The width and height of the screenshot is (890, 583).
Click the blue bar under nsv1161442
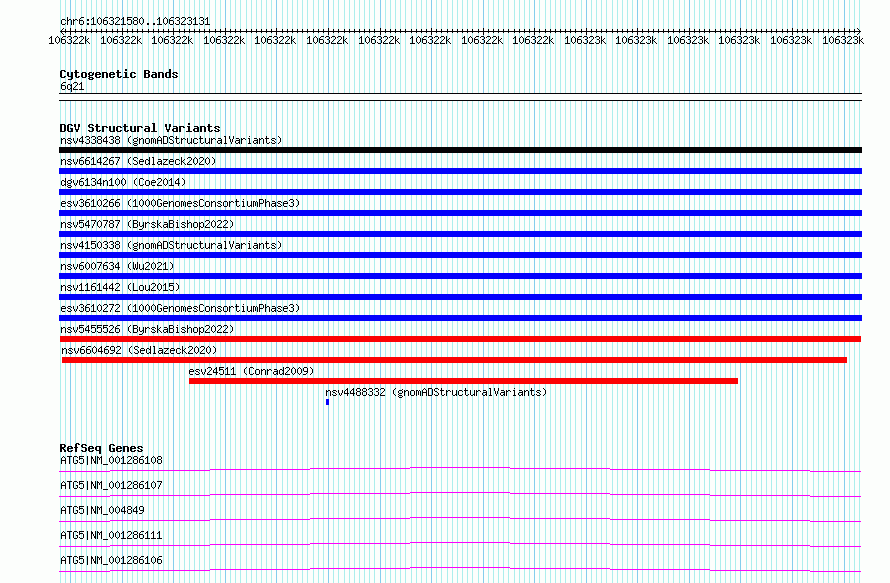[x=460, y=297]
